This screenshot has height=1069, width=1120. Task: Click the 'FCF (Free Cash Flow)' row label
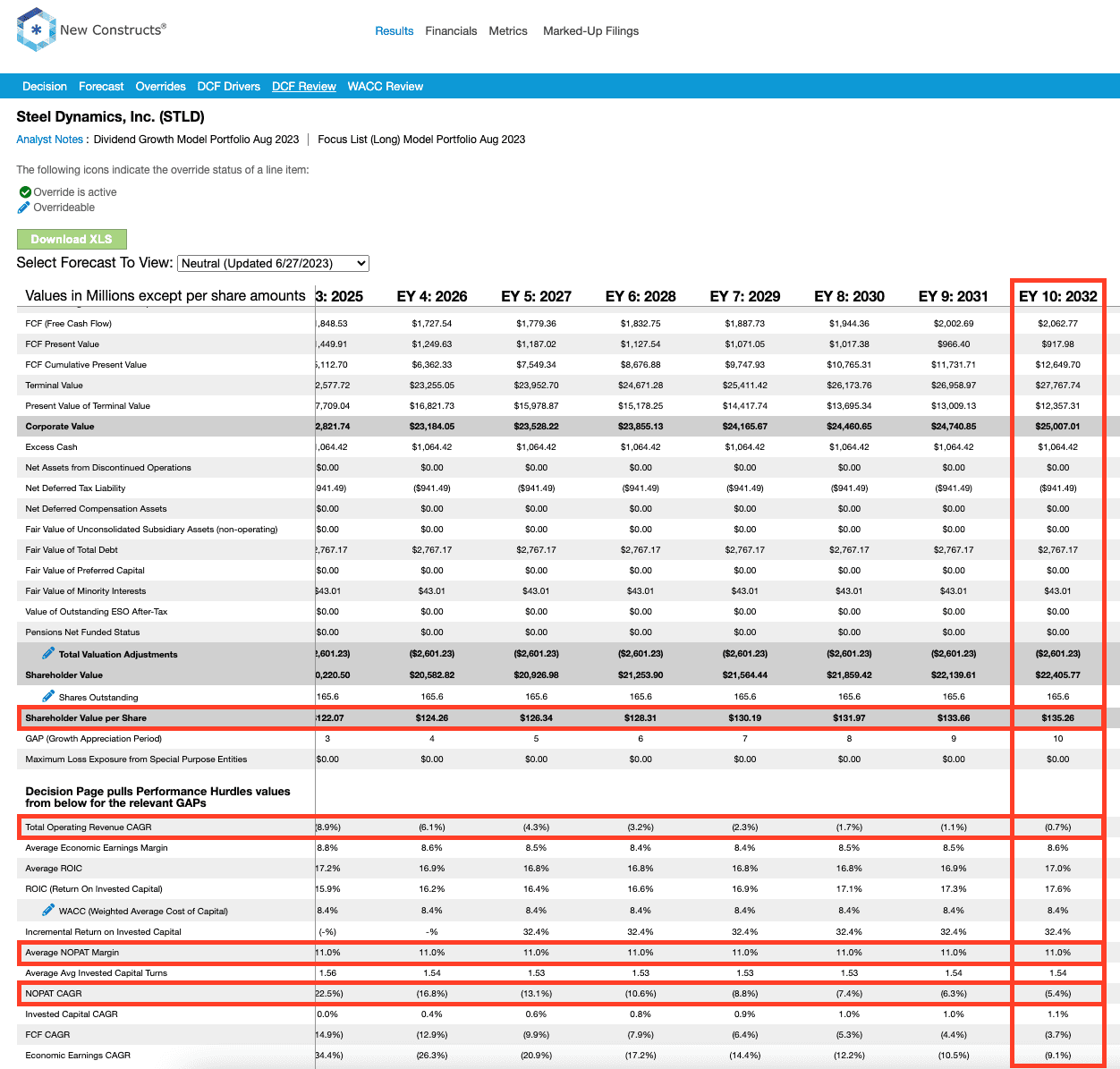click(69, 324)
